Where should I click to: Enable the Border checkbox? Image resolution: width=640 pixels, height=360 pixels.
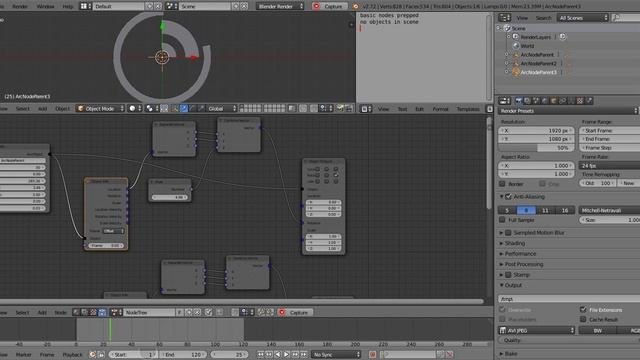pyautogui.click(x=502, y=184)
